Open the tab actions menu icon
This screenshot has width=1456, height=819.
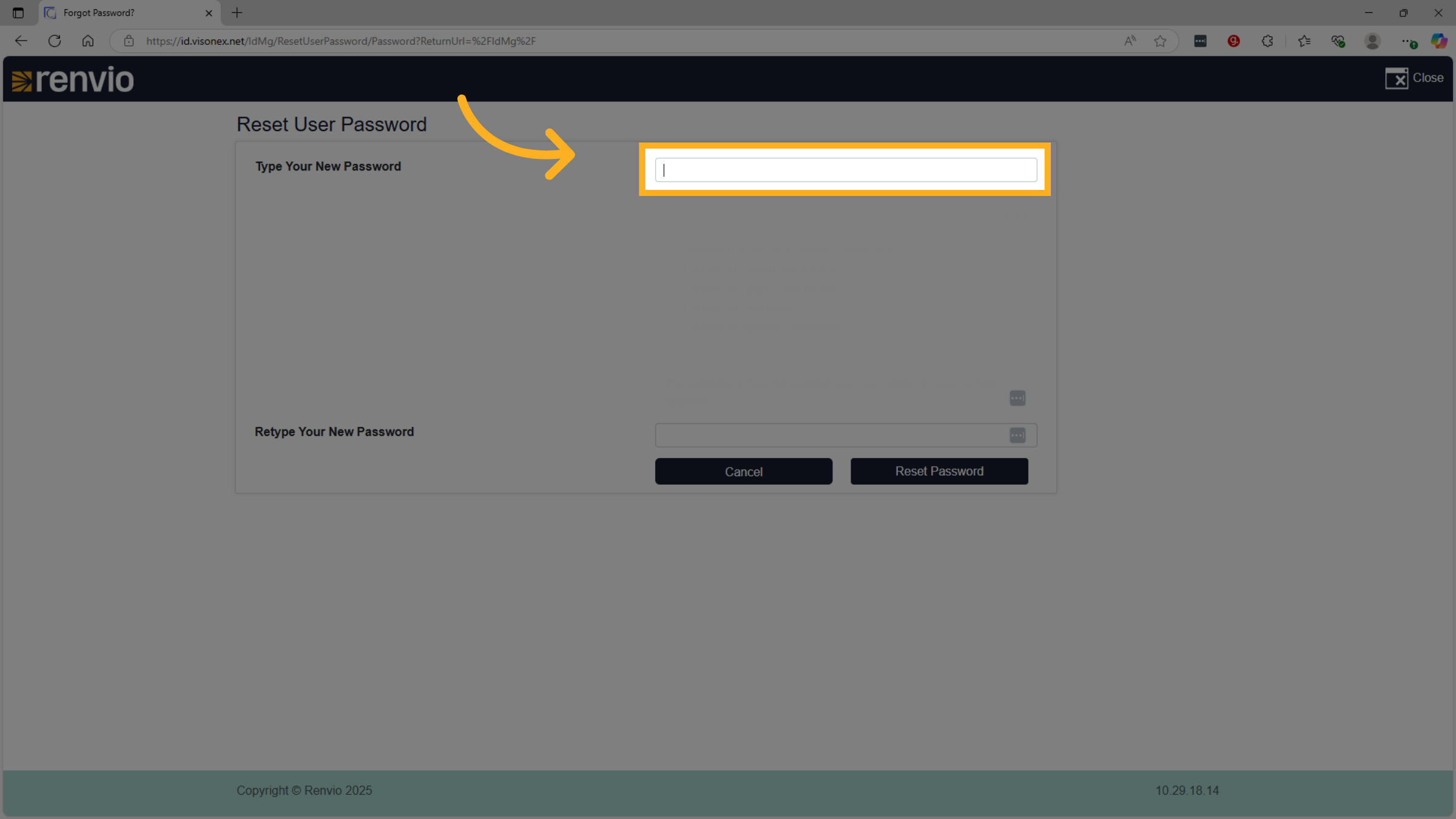pyautogui.click(x=18, y=13)
